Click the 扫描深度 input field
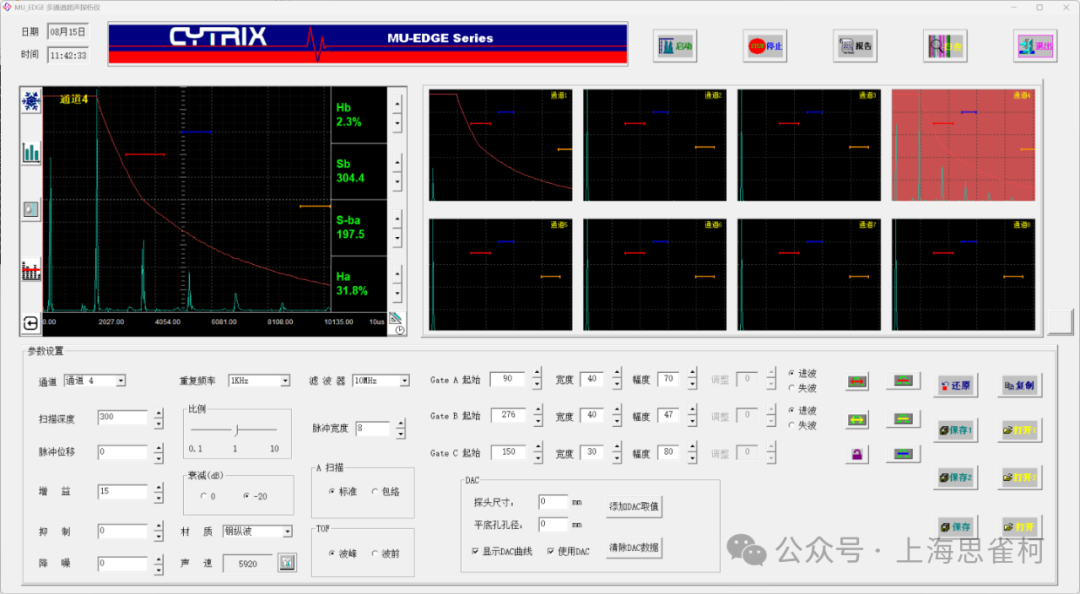The width and height of the screenshot is (1080, 594). pyautogui.click(x=123, y=418)
